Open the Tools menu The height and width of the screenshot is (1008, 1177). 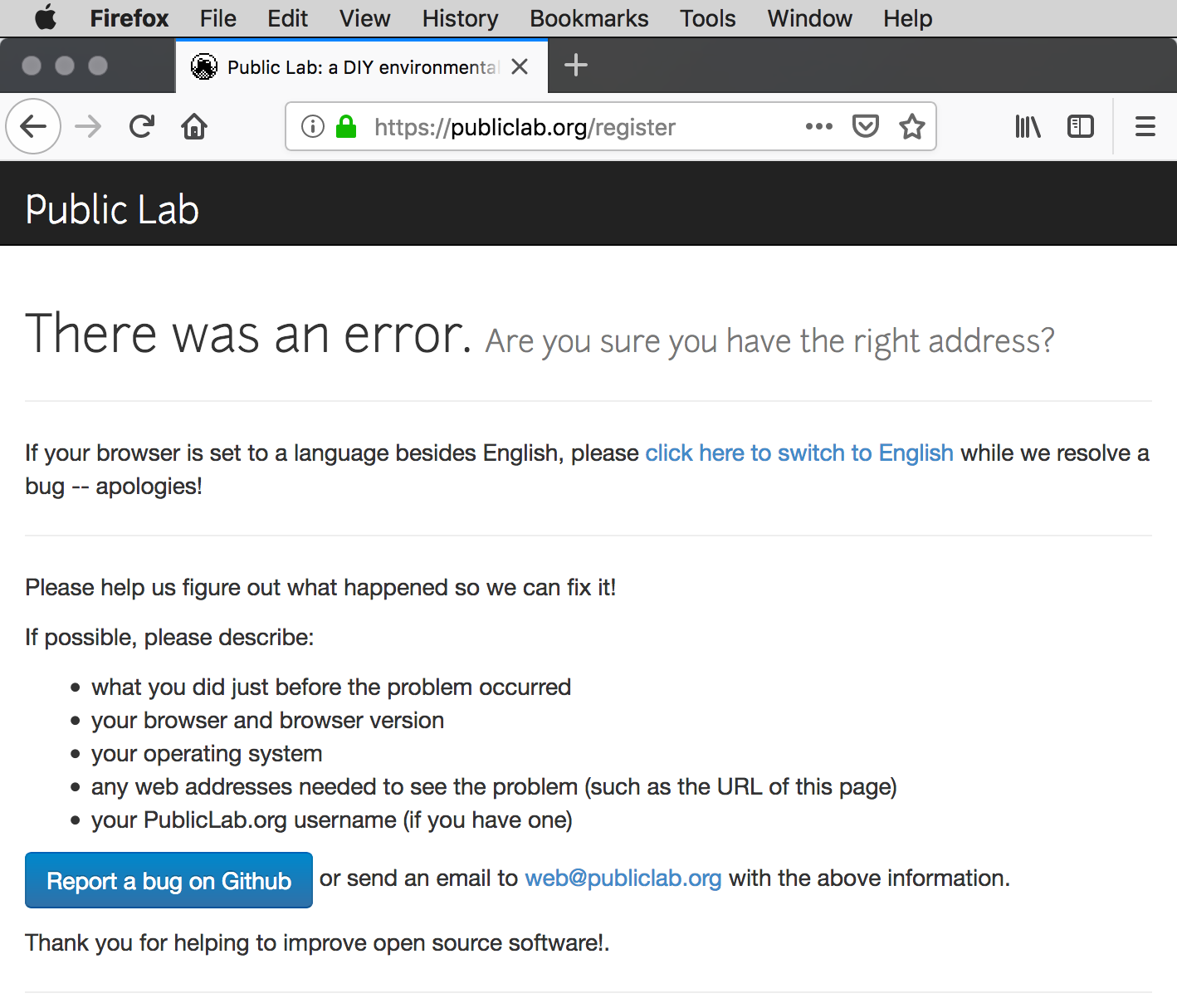708,18
